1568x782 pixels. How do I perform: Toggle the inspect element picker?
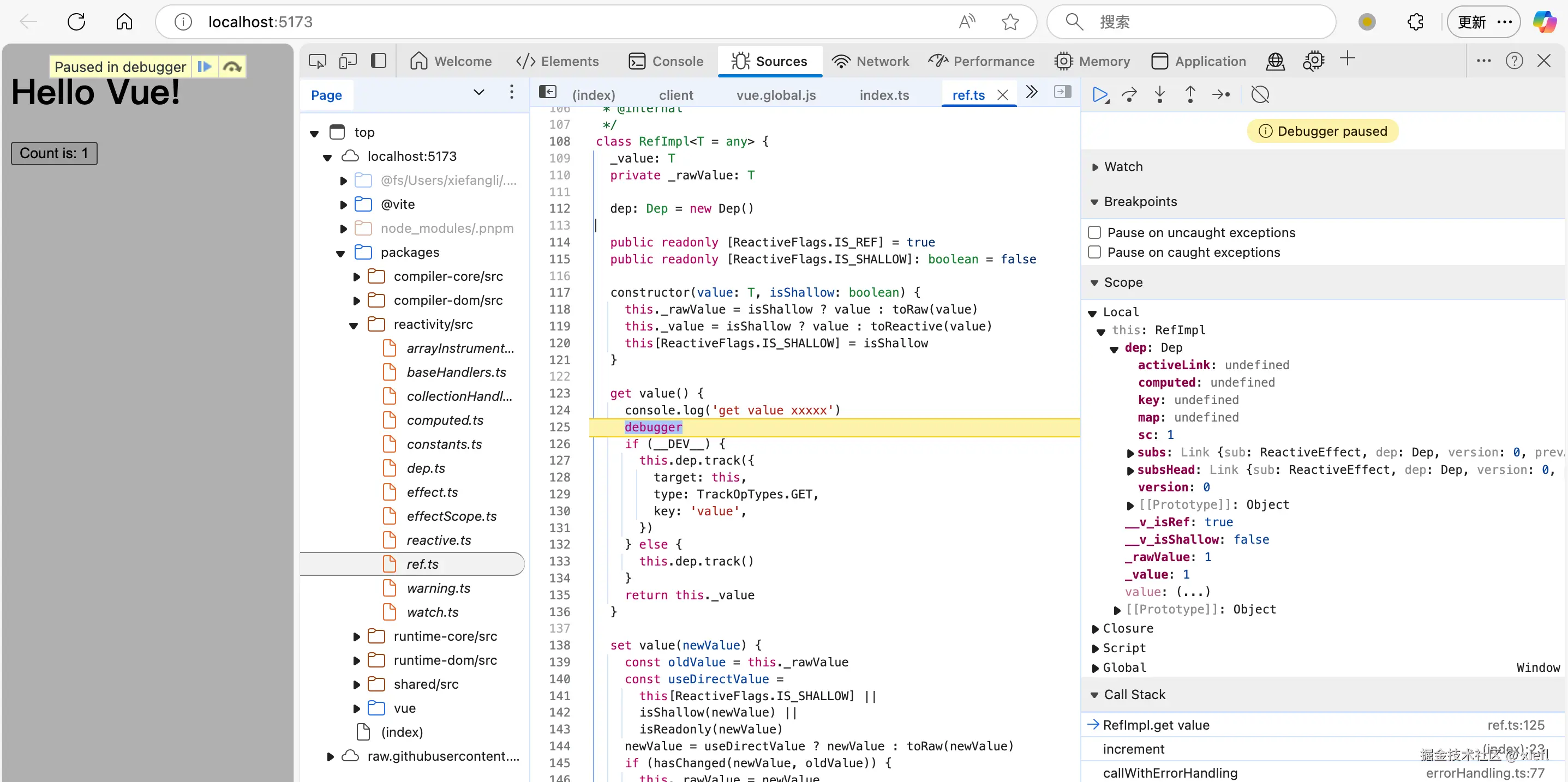[x=317, y=62]
